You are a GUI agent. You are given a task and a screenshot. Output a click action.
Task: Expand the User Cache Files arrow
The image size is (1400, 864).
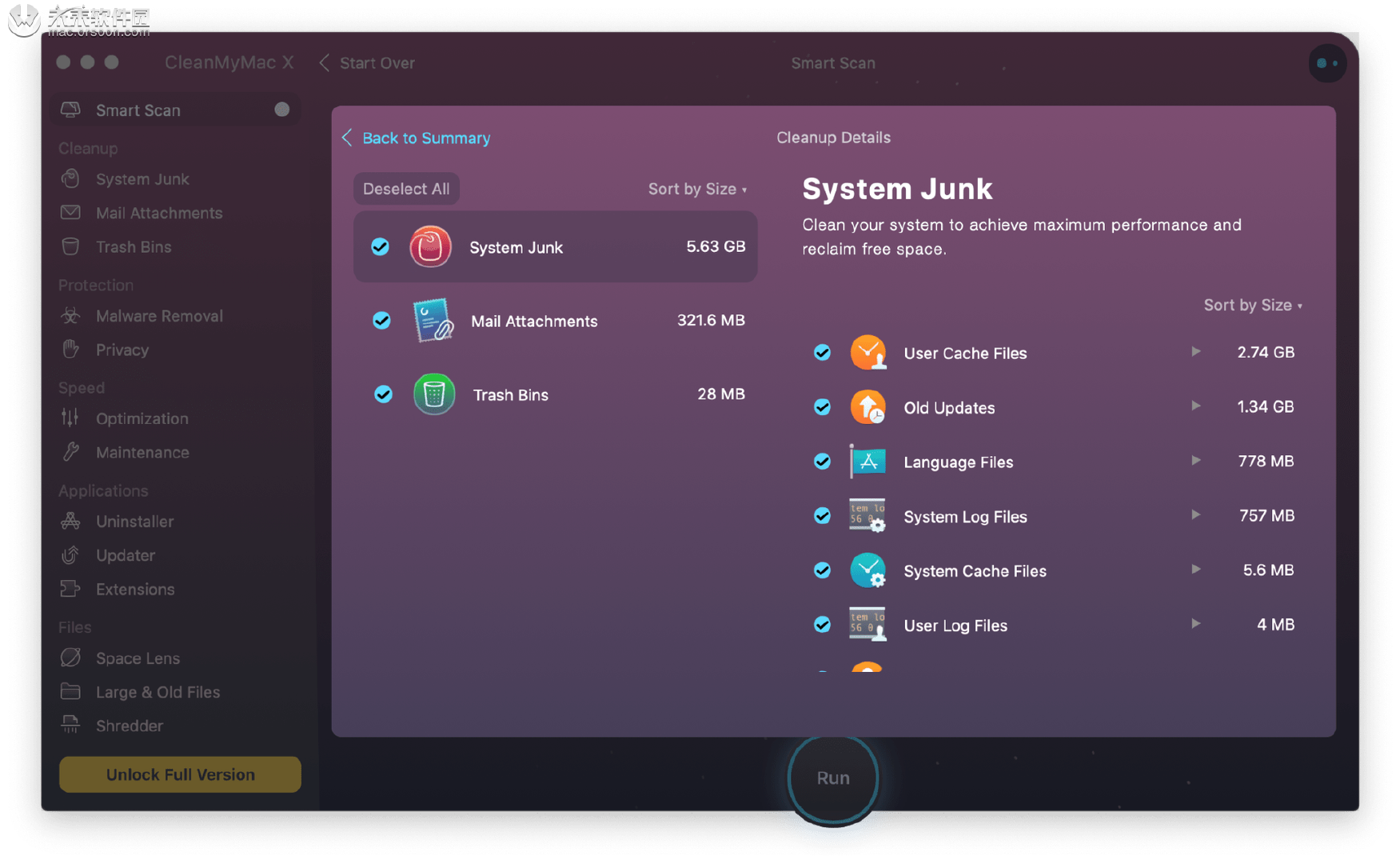point(1195,351)
